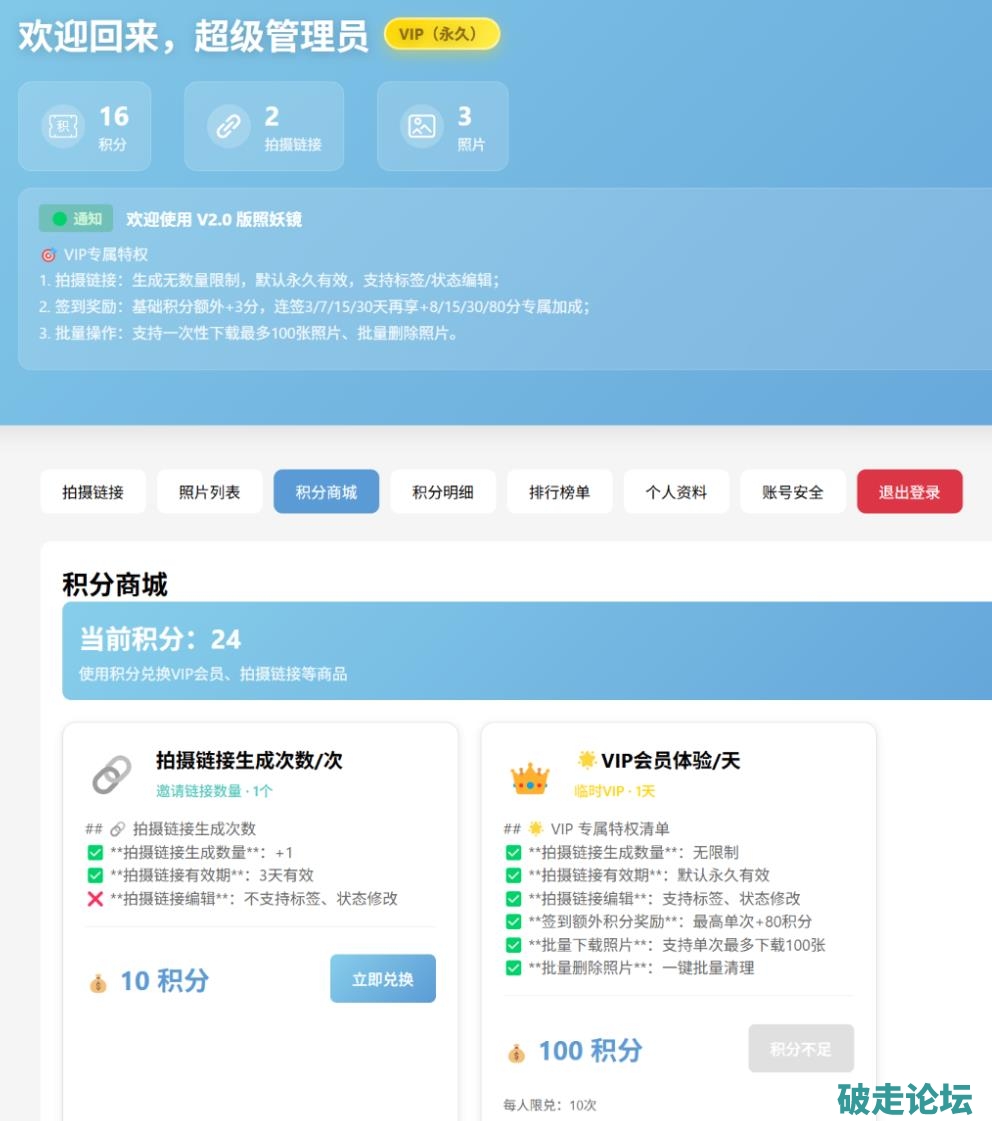Screen dimensions: 992x1121
Task: Click the red X beside 拍摄链接编辑 不支持
Action: click(95, 899)
